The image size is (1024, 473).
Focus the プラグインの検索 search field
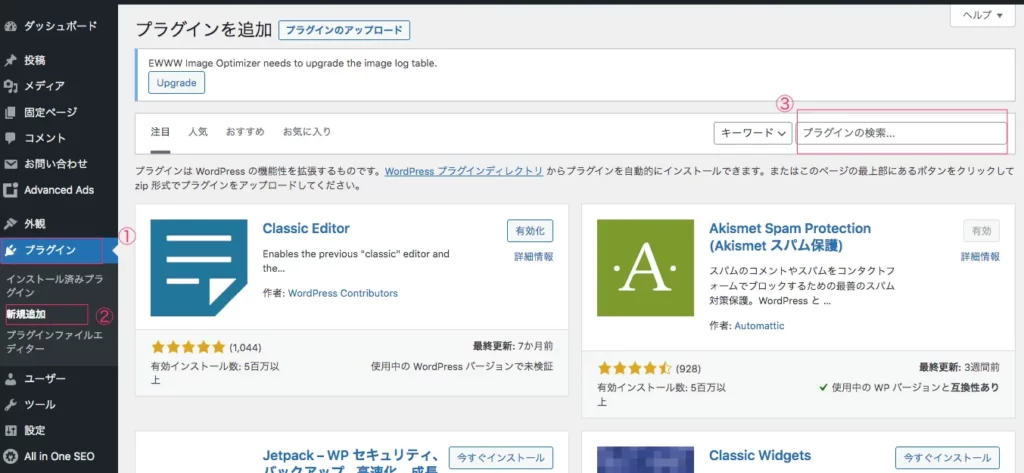pyautogui.click(x=901, y=133)
